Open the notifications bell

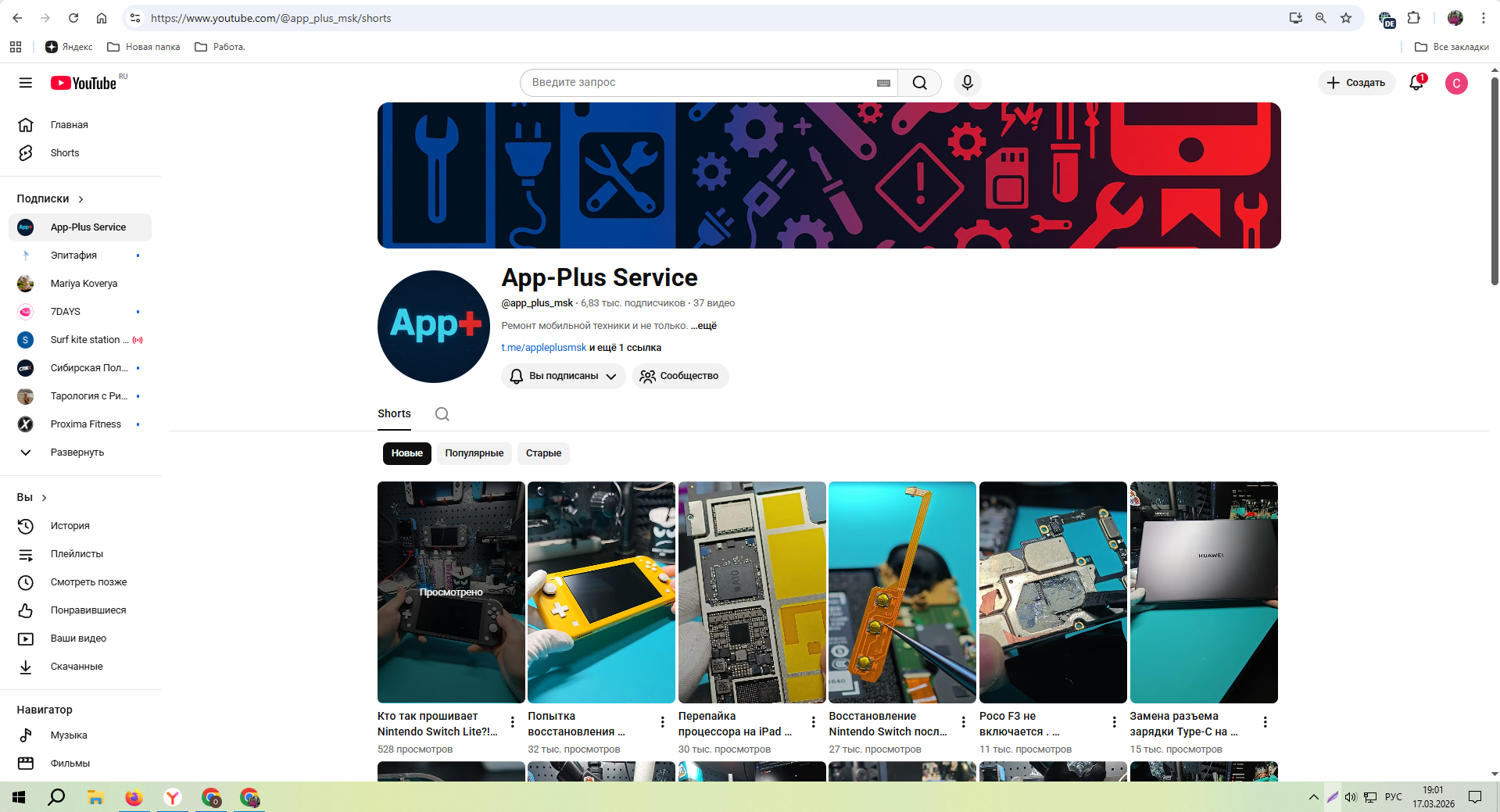[1416, 83]
